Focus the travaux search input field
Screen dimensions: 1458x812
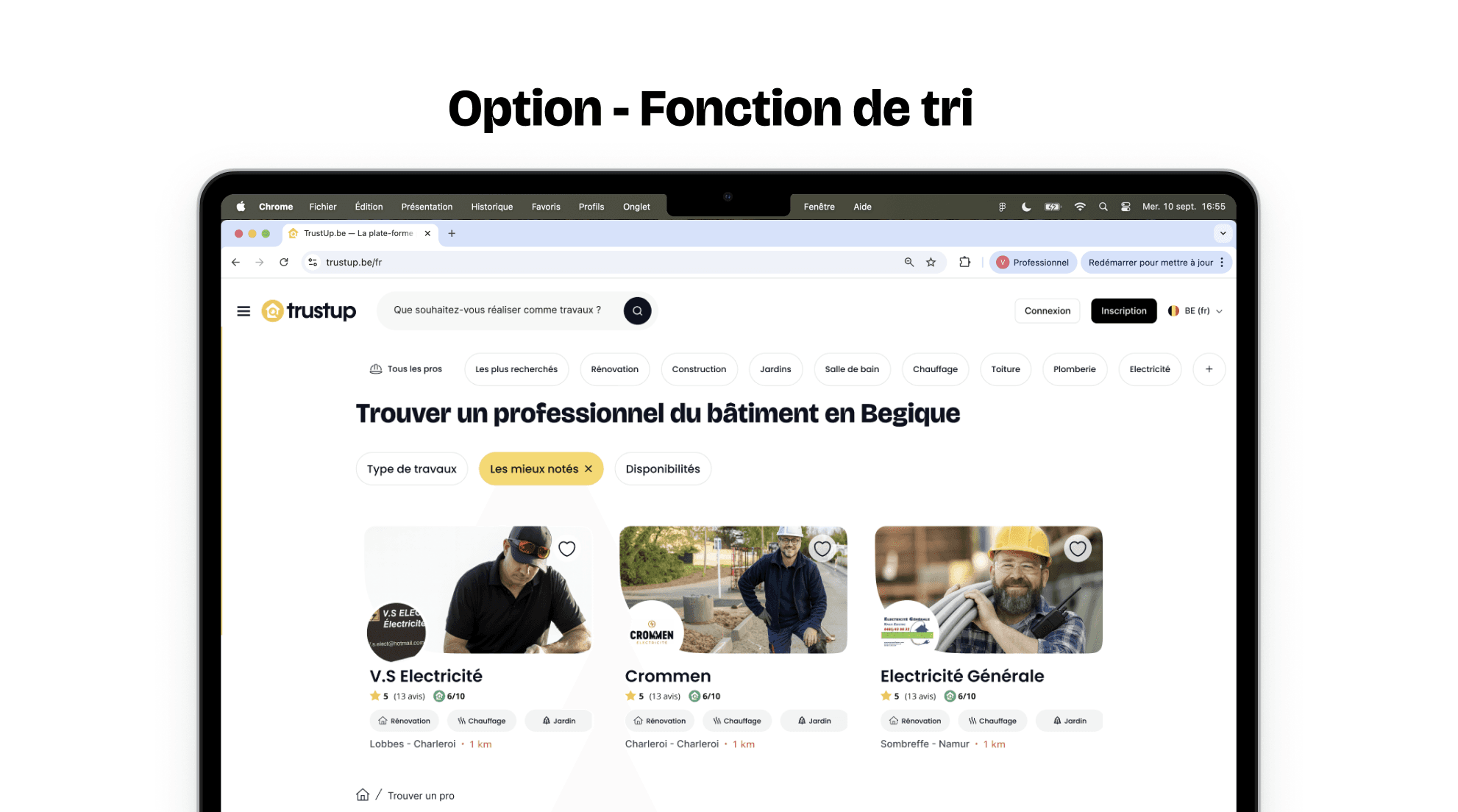point(497,310)
